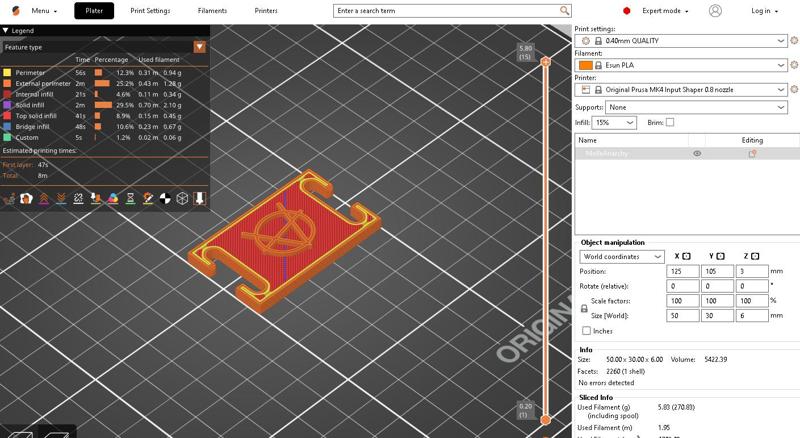Toggle Custom G-codes display icon
The height and width of the screenshot is (438, 800).
point(148,199)
